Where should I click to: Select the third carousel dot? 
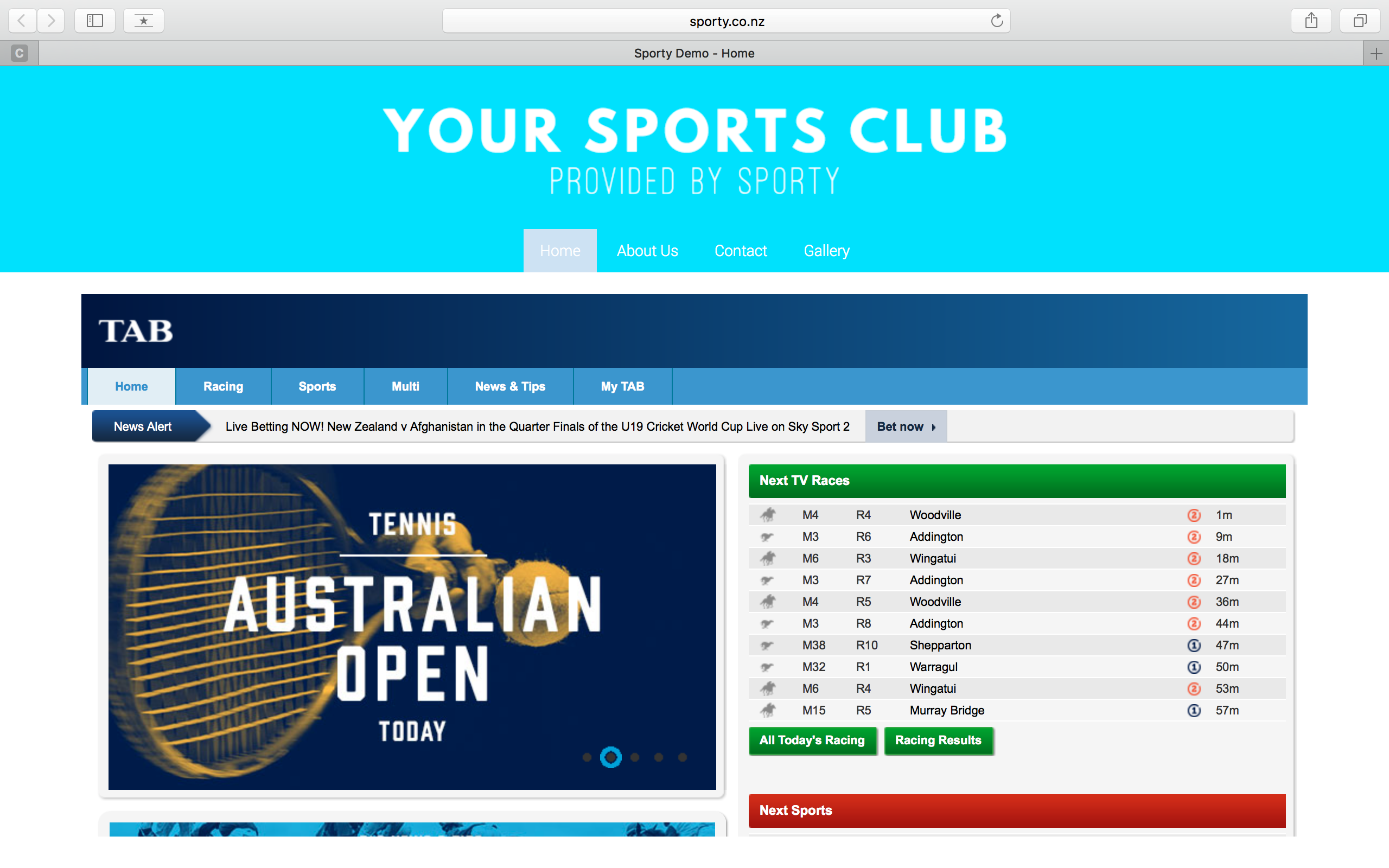click(635, 758)
